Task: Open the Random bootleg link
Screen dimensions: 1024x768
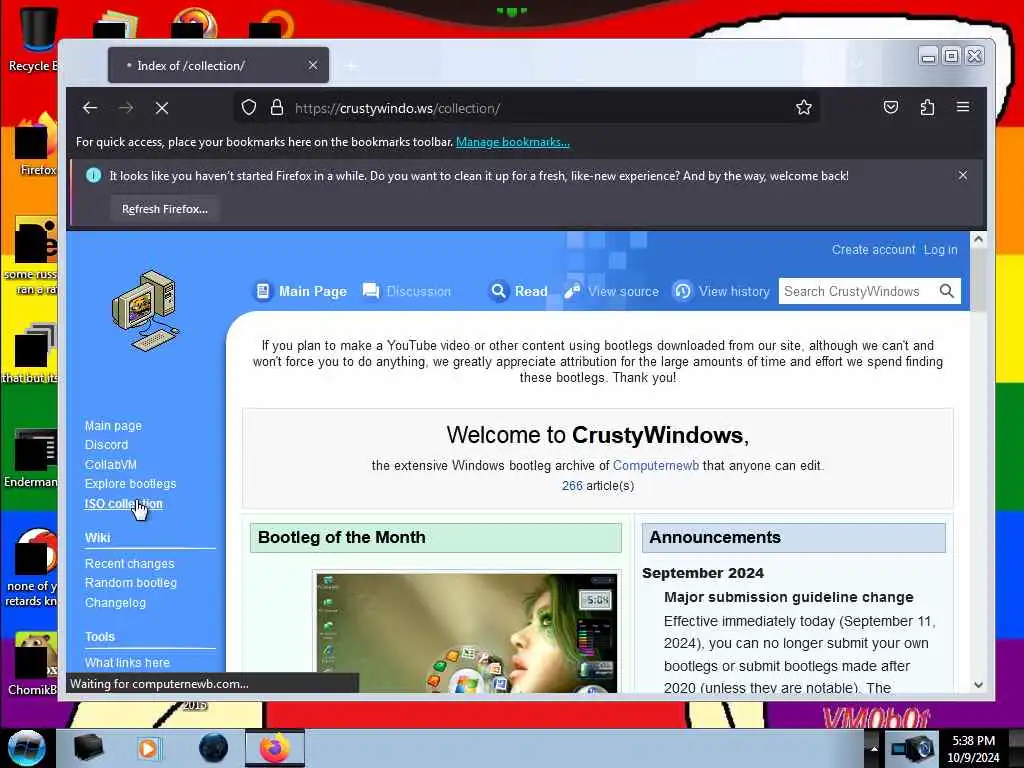Action: pos(131,583)
